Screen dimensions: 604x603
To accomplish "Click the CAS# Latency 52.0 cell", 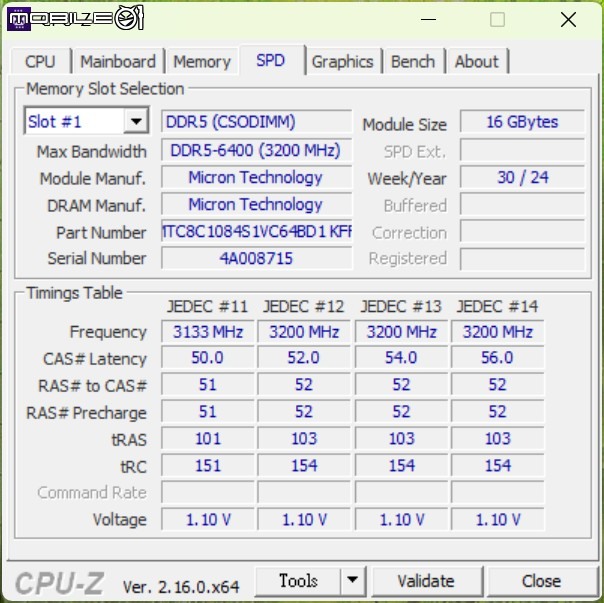I will click(x=304, y=358).
